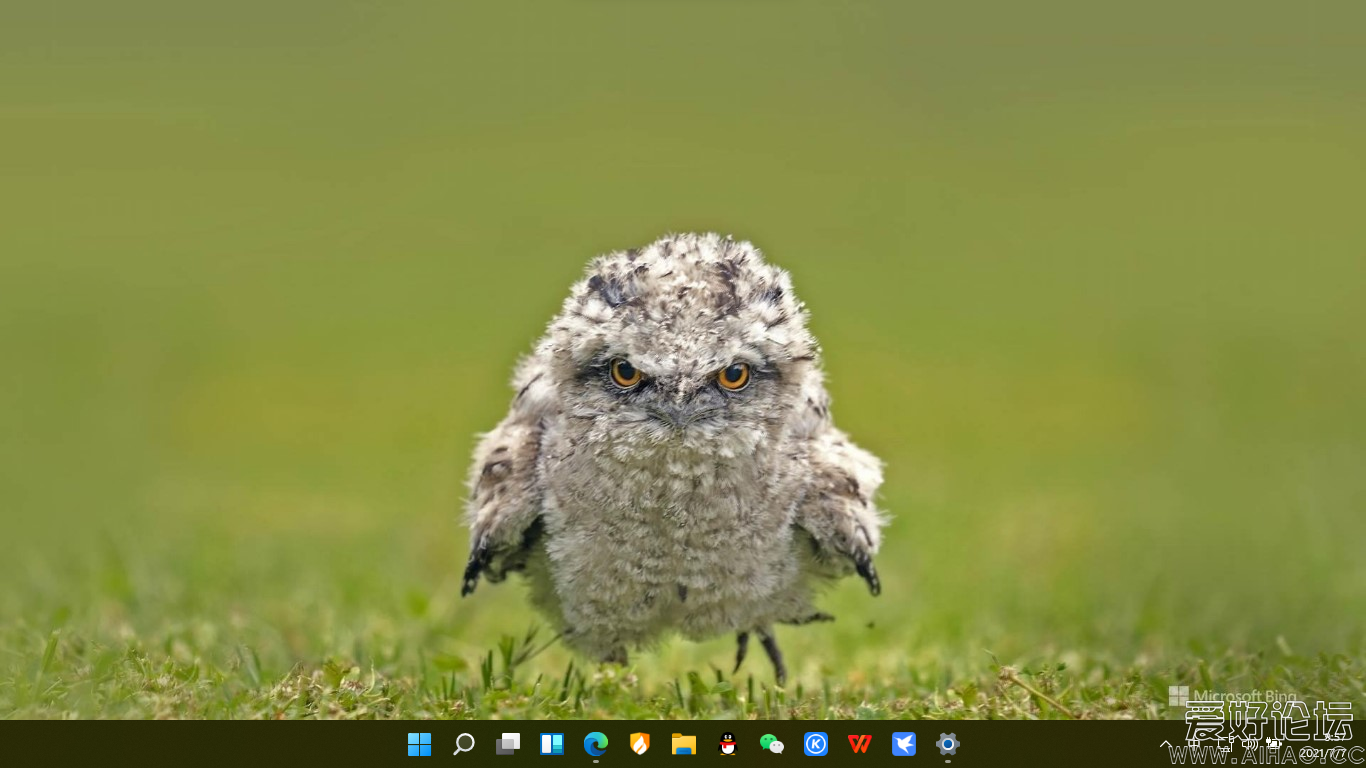Screen dimensions: 1366x768
Task: Launch Microsoft Edge browser
Action: click(x=596, y=744)
